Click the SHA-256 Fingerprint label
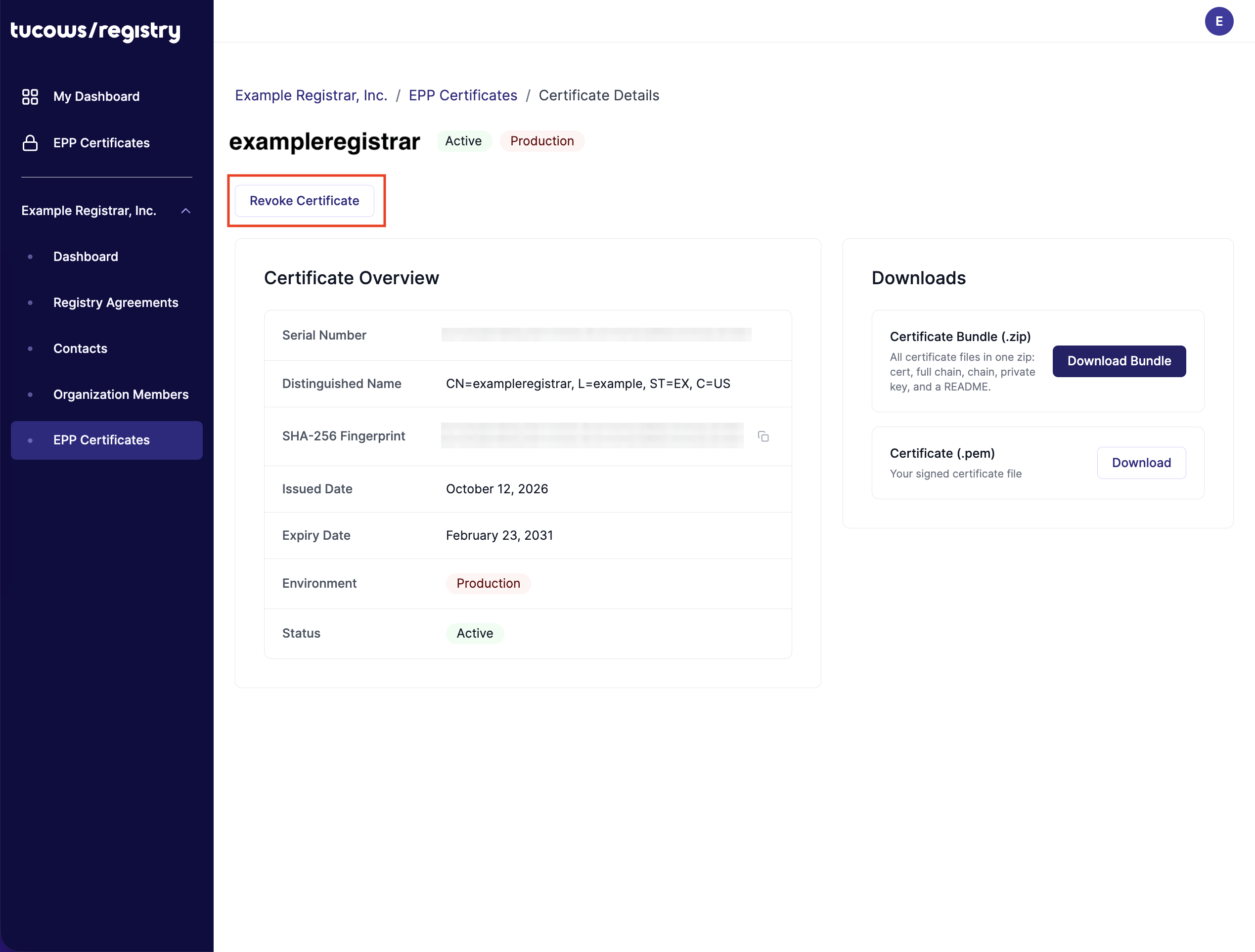Viewport: 1255px width, 952px height. pyautogui.click(x=343, y=436)
